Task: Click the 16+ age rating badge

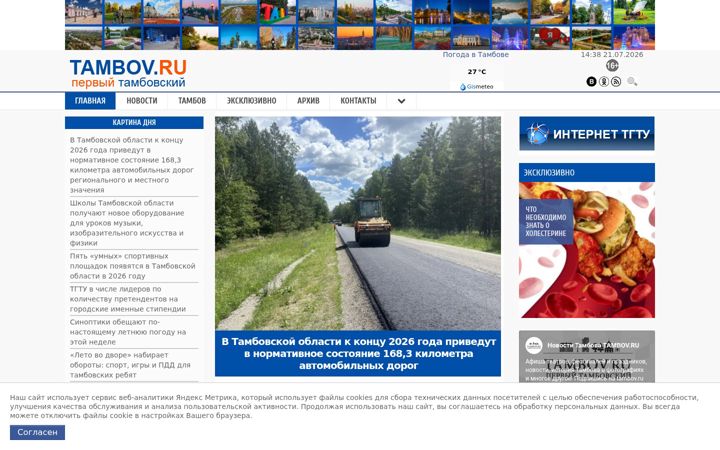Action: tap(612, 66)
